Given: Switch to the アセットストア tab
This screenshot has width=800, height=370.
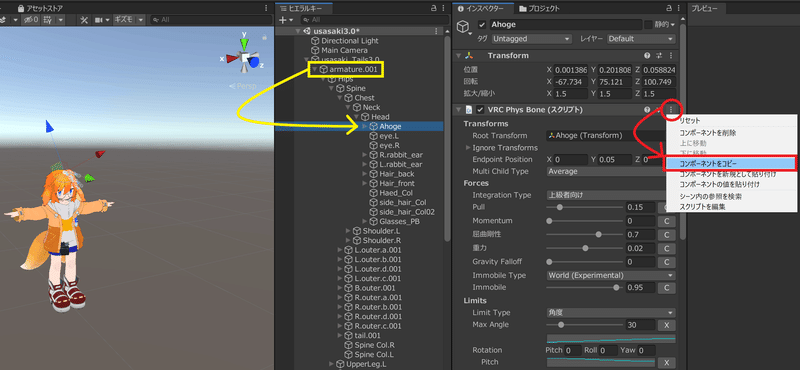Looking at the screenshot, I should point(40,8).
